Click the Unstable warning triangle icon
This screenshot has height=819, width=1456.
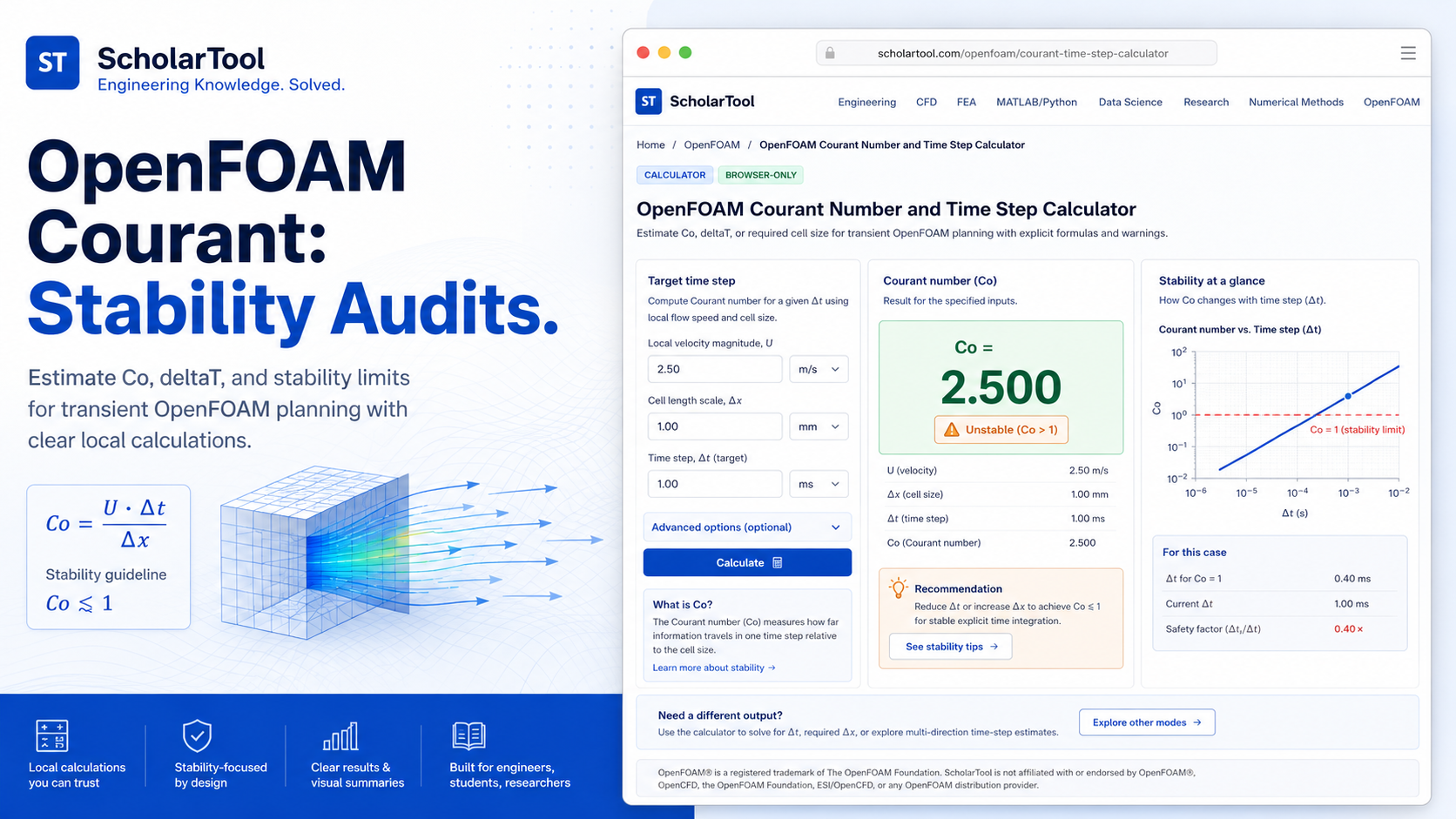point(951,429)
